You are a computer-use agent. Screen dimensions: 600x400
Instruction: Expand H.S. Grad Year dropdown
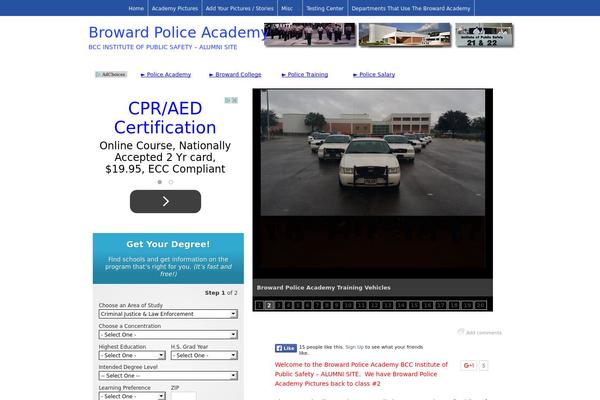pos(204,355)
